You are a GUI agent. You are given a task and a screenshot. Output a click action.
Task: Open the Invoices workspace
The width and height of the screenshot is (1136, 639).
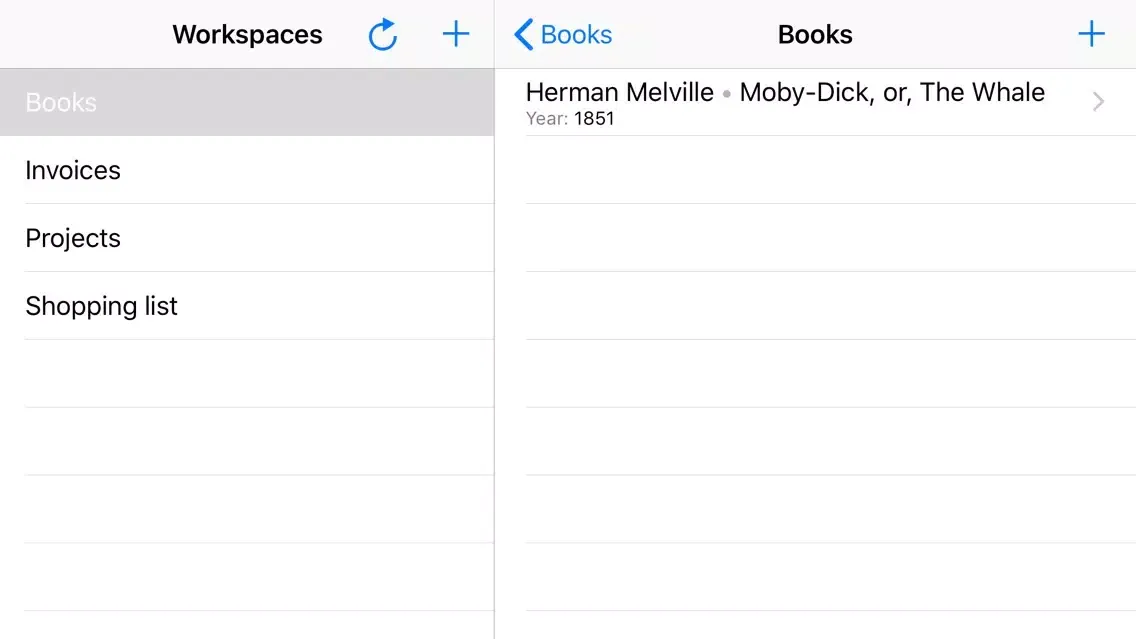point(247,170)
